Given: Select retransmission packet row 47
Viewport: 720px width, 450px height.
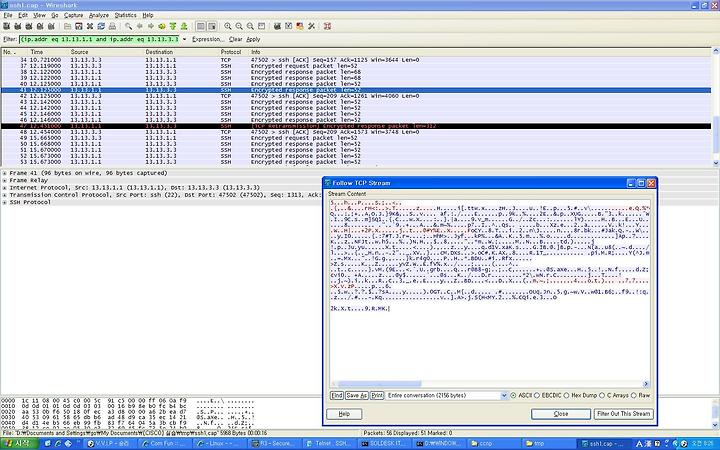Looking at the screenshot, I should (356, 126).
